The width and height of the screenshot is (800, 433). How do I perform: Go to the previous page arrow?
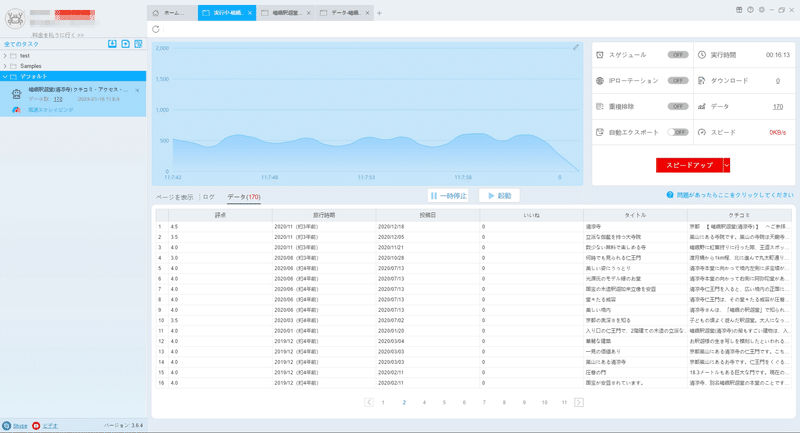click(x=369, y=402)
